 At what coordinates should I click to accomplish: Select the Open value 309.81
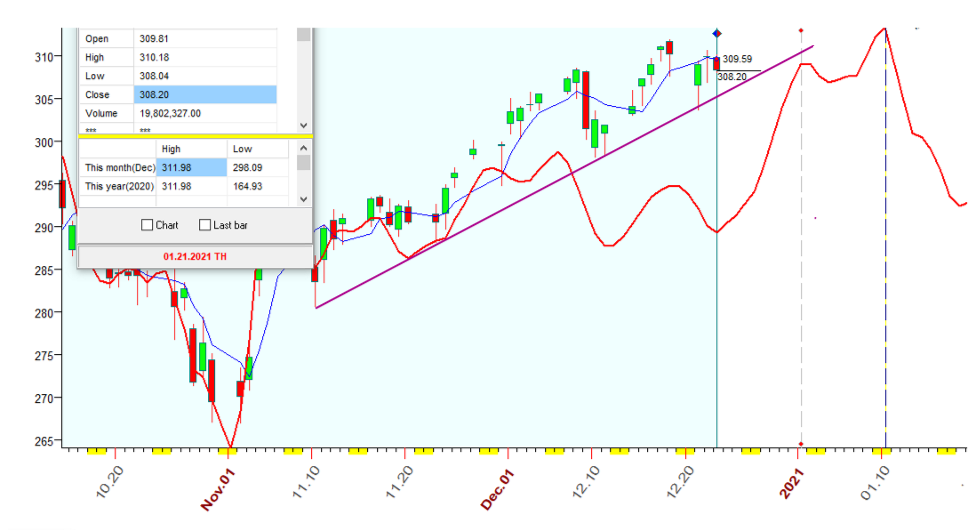point(205,39)
